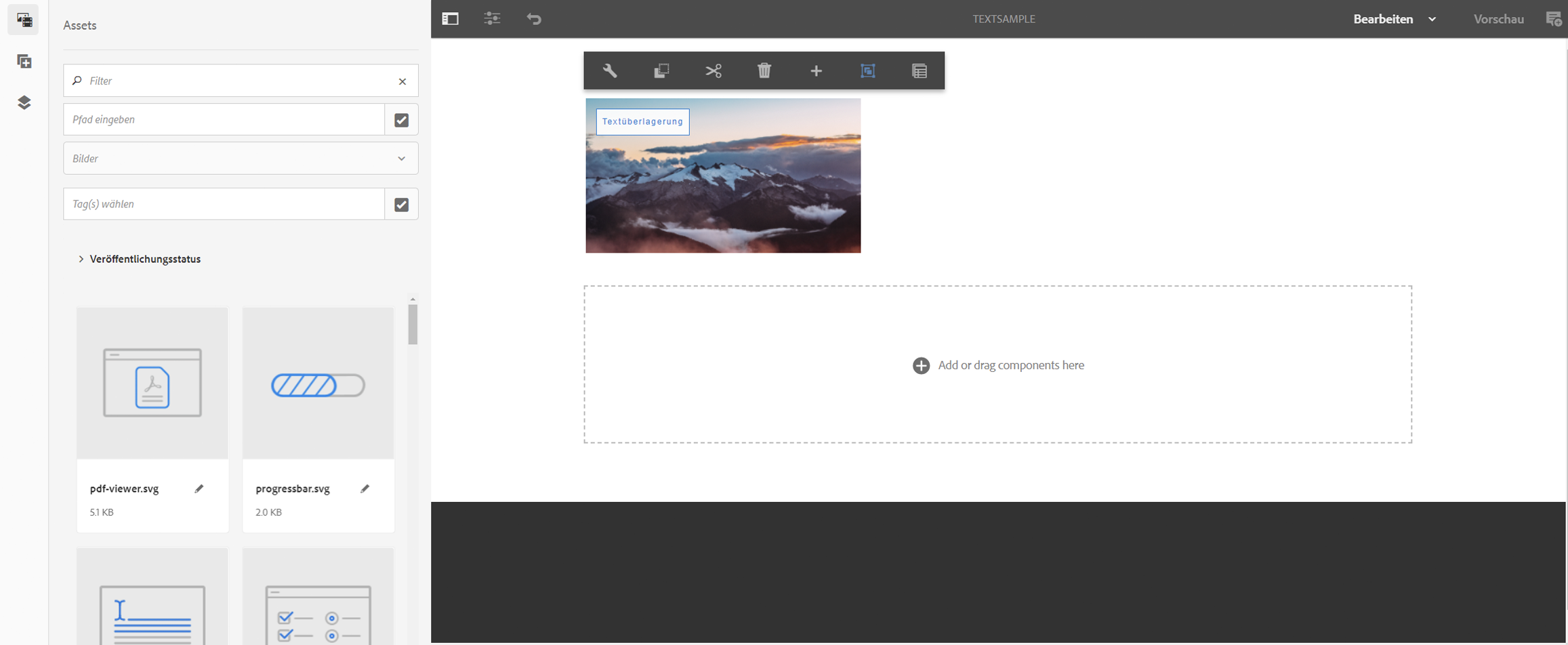Screen dimensions: 1568x645
Task: Toggle the side panel icon in top bar
Action: pos(450,19)
